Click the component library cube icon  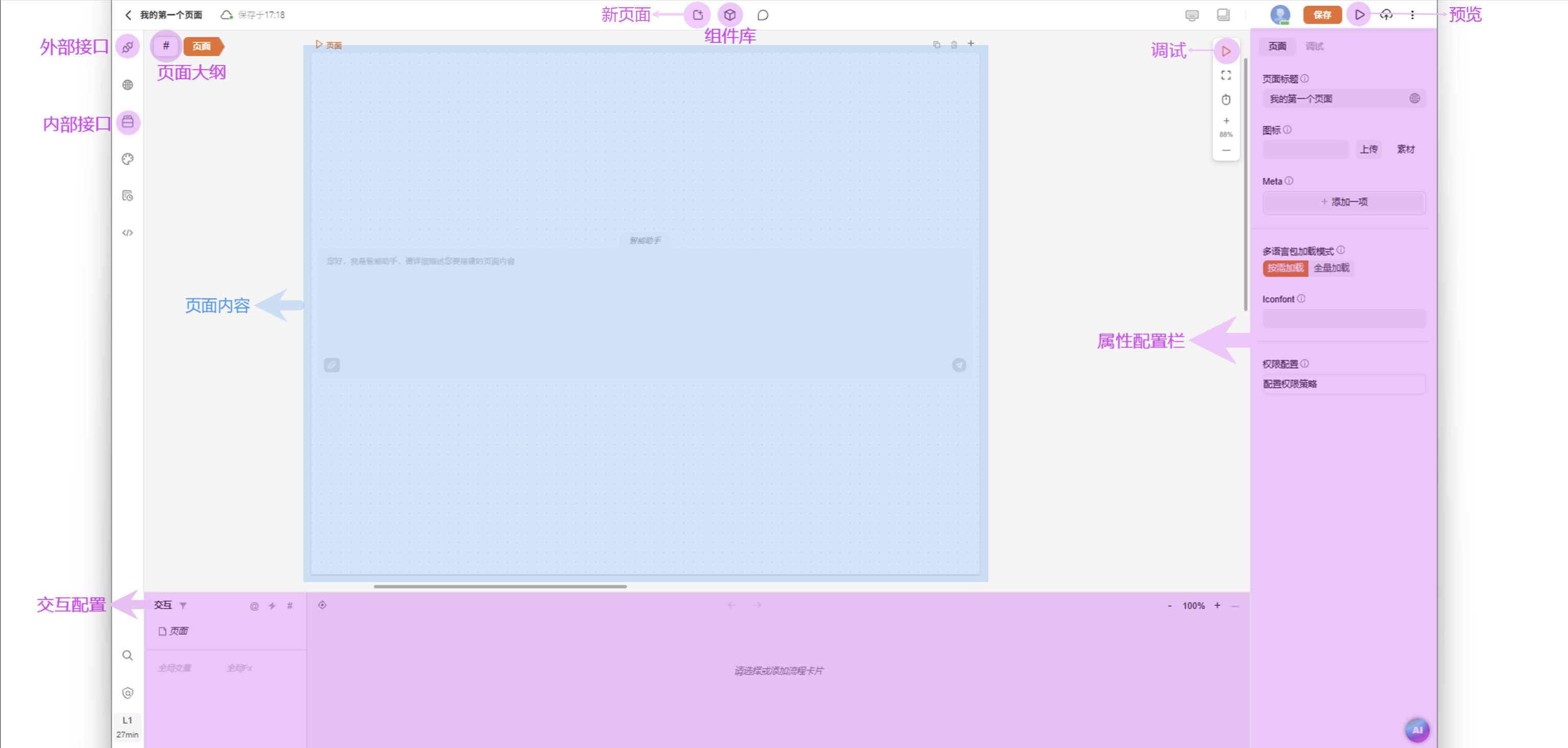point(730,15)
